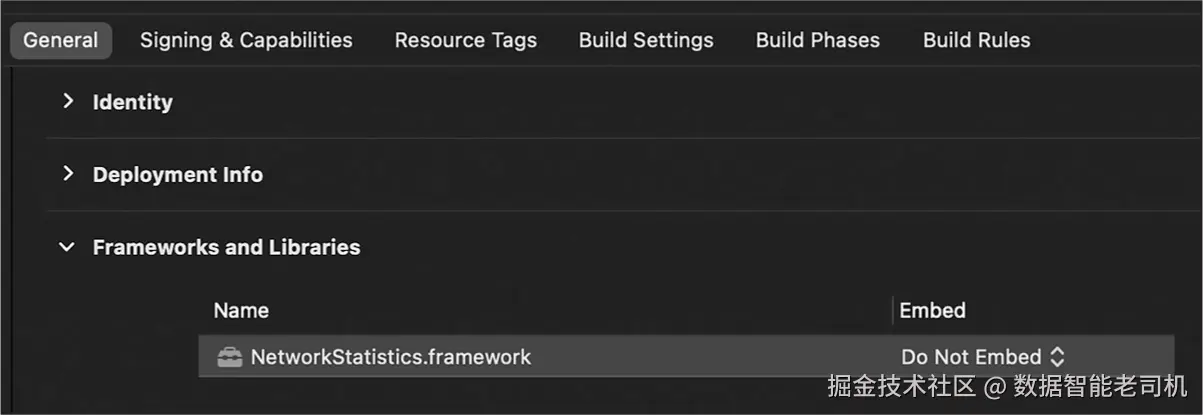Expand the Deployment Info chevron
Image resolution: width=1203 pixels, height=415 pixels.
pos(68,174)
